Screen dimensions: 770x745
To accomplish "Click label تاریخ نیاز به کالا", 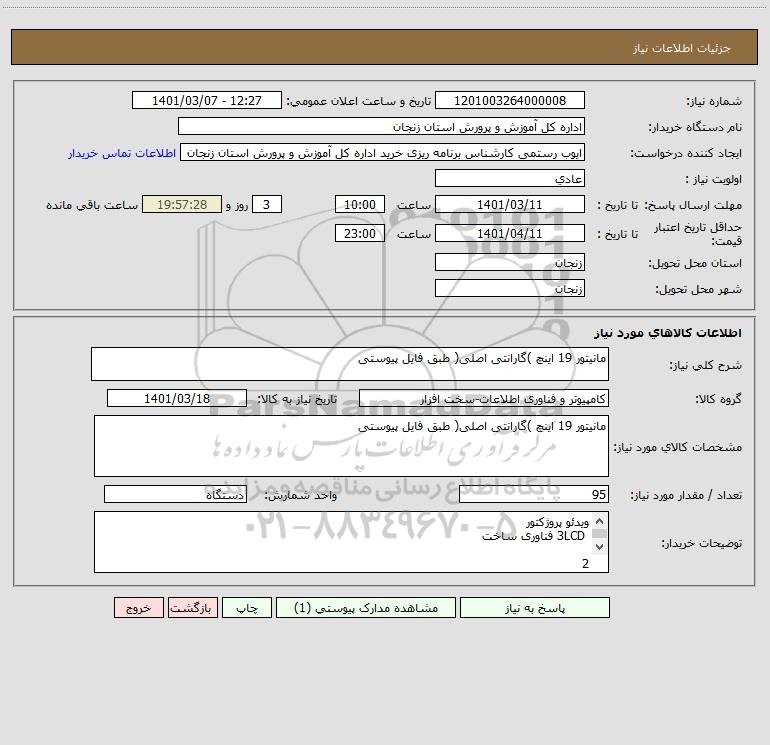I will coord(297,399).
